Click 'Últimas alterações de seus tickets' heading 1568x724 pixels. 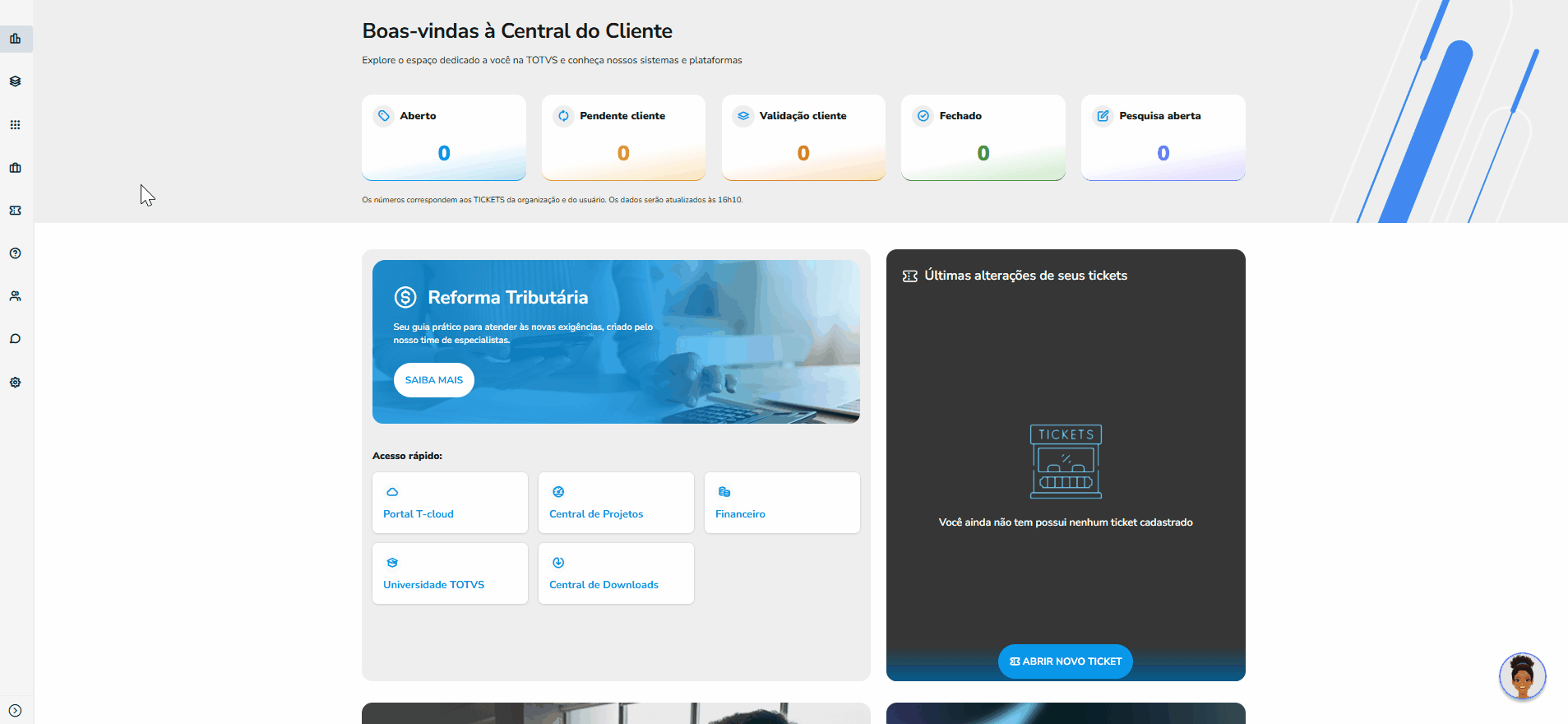pos(1025,276)
